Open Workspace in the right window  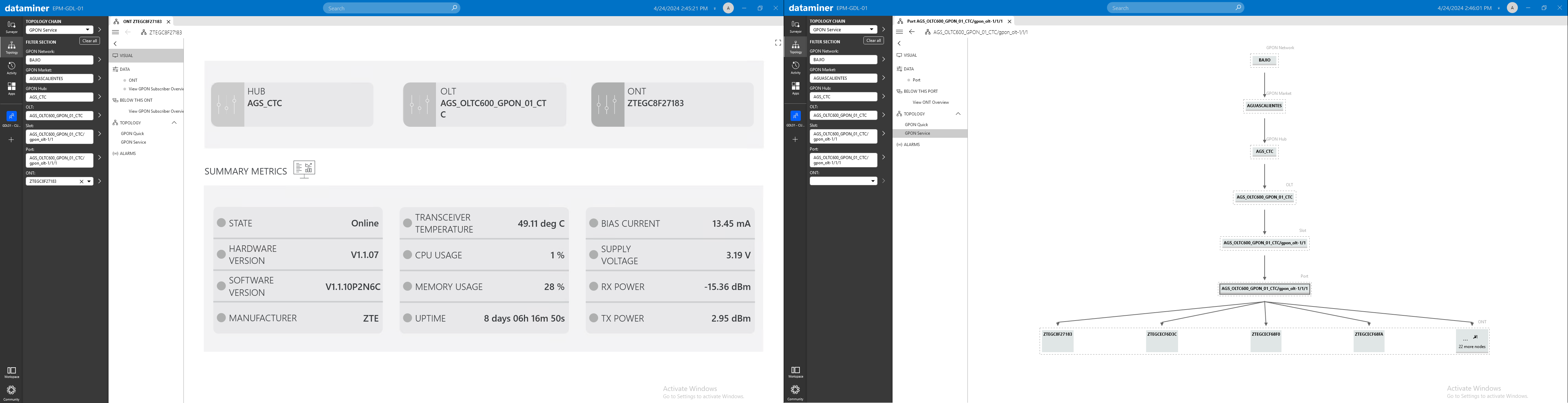coord(796,372)
